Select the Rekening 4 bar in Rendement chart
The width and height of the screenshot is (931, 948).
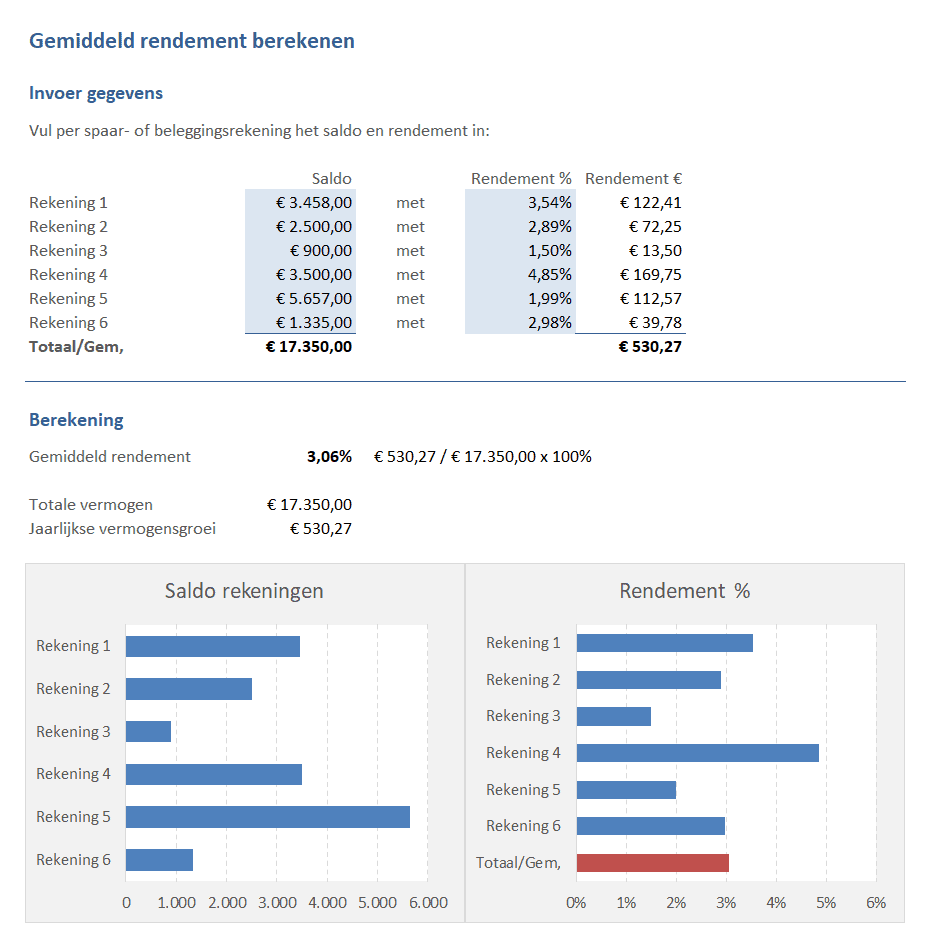(x=697, y=753)
